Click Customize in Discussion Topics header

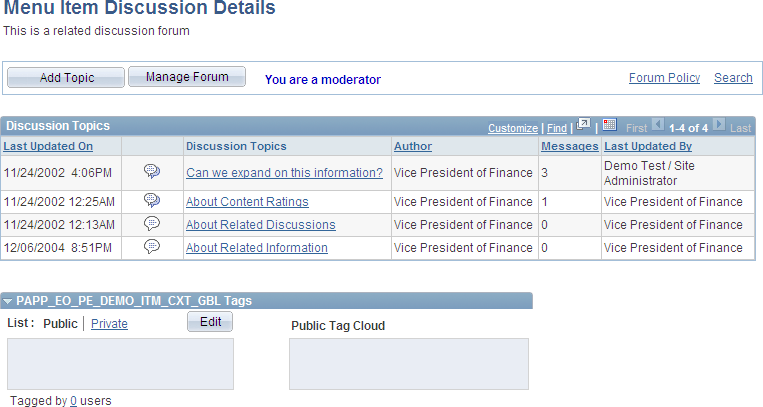513,128
